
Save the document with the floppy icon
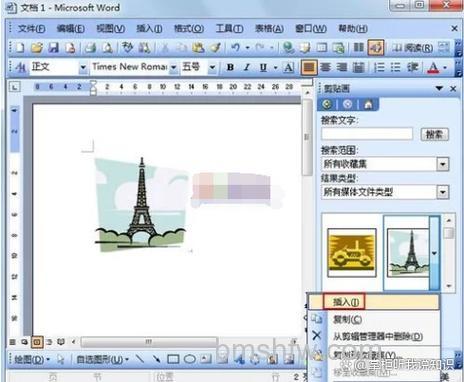coord(53,48)
